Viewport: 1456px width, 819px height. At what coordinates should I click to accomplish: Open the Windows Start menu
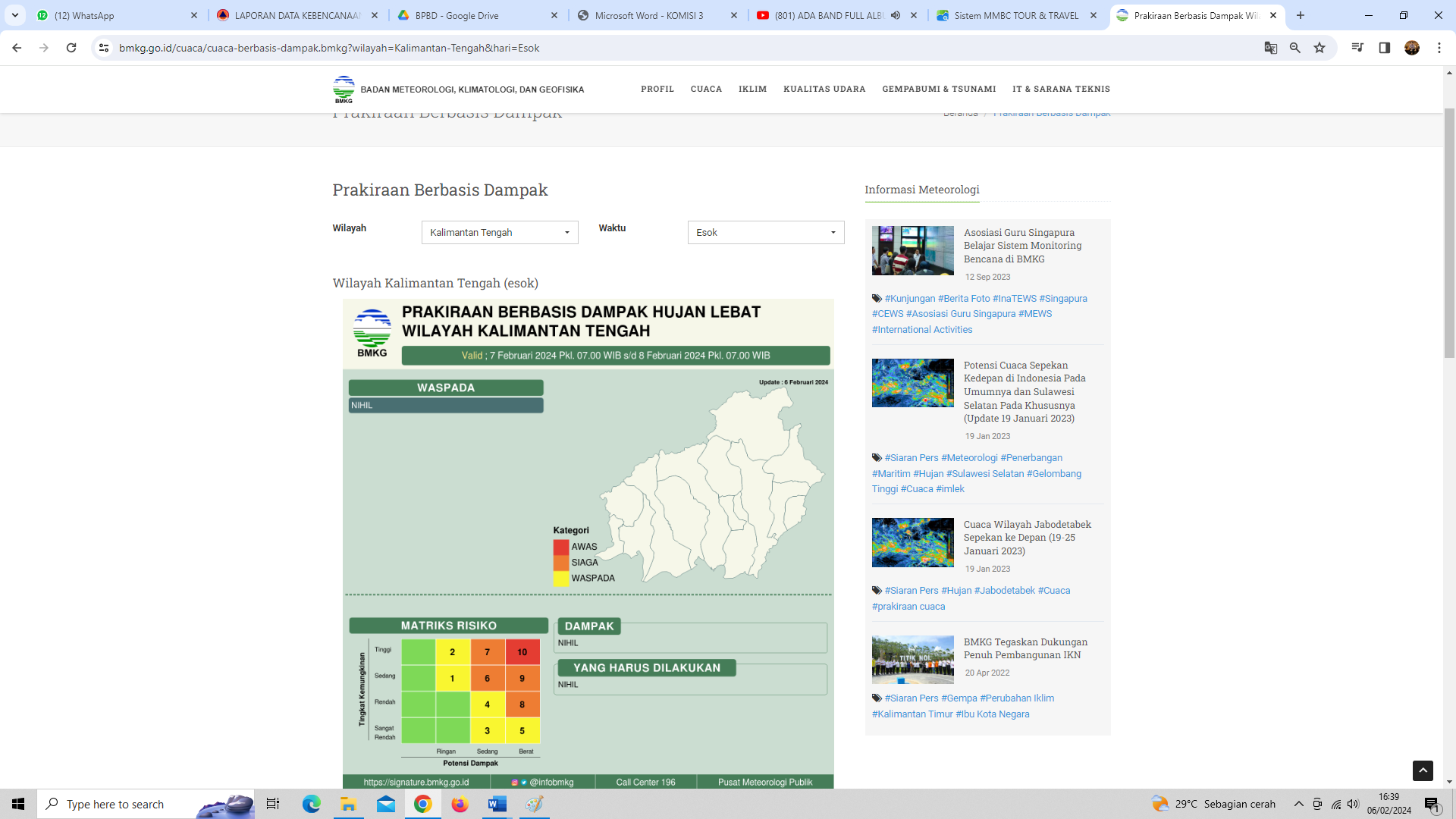(x=18, y=804)
